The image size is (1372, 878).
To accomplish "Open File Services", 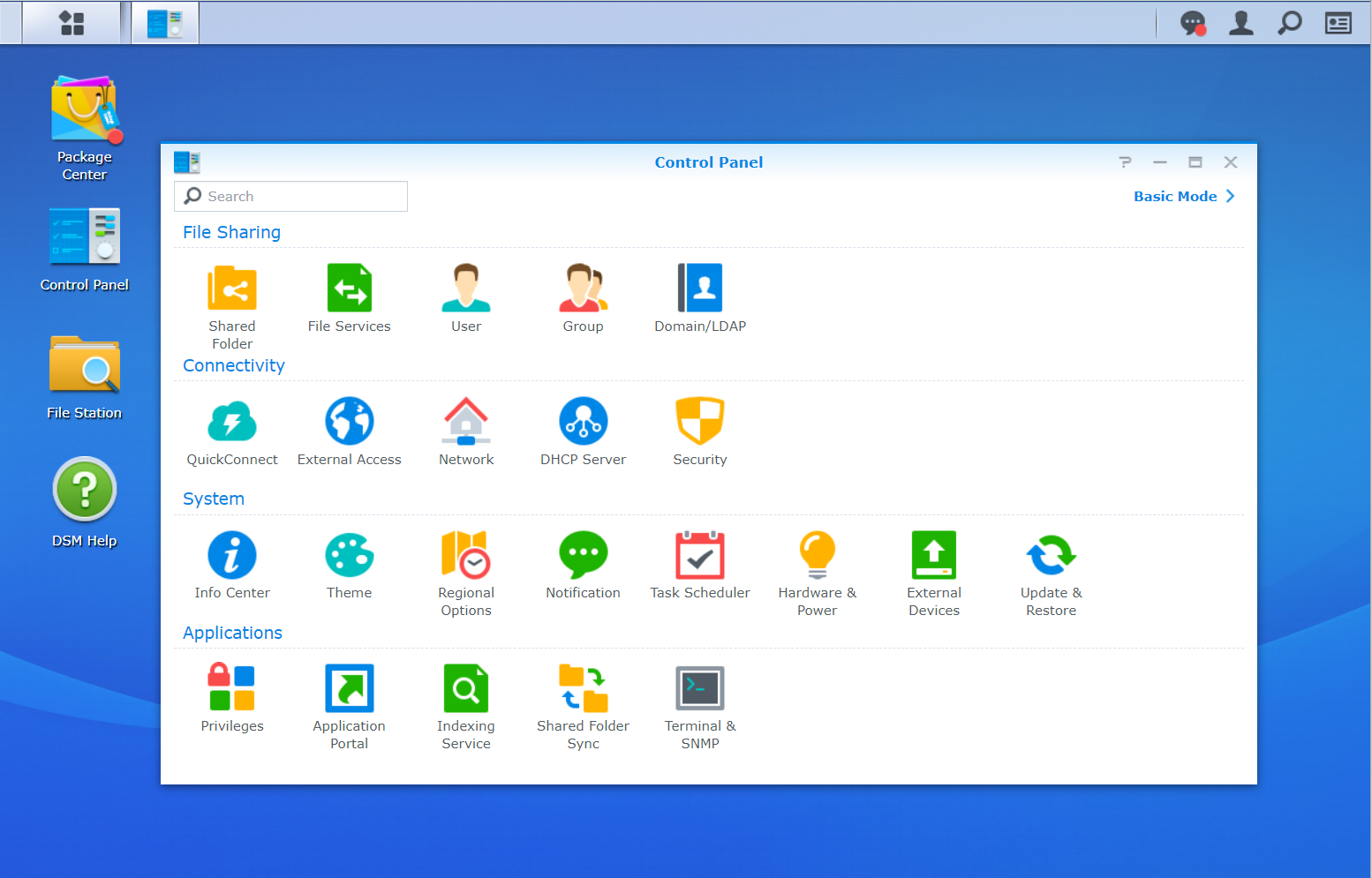I will click(350, 288).
